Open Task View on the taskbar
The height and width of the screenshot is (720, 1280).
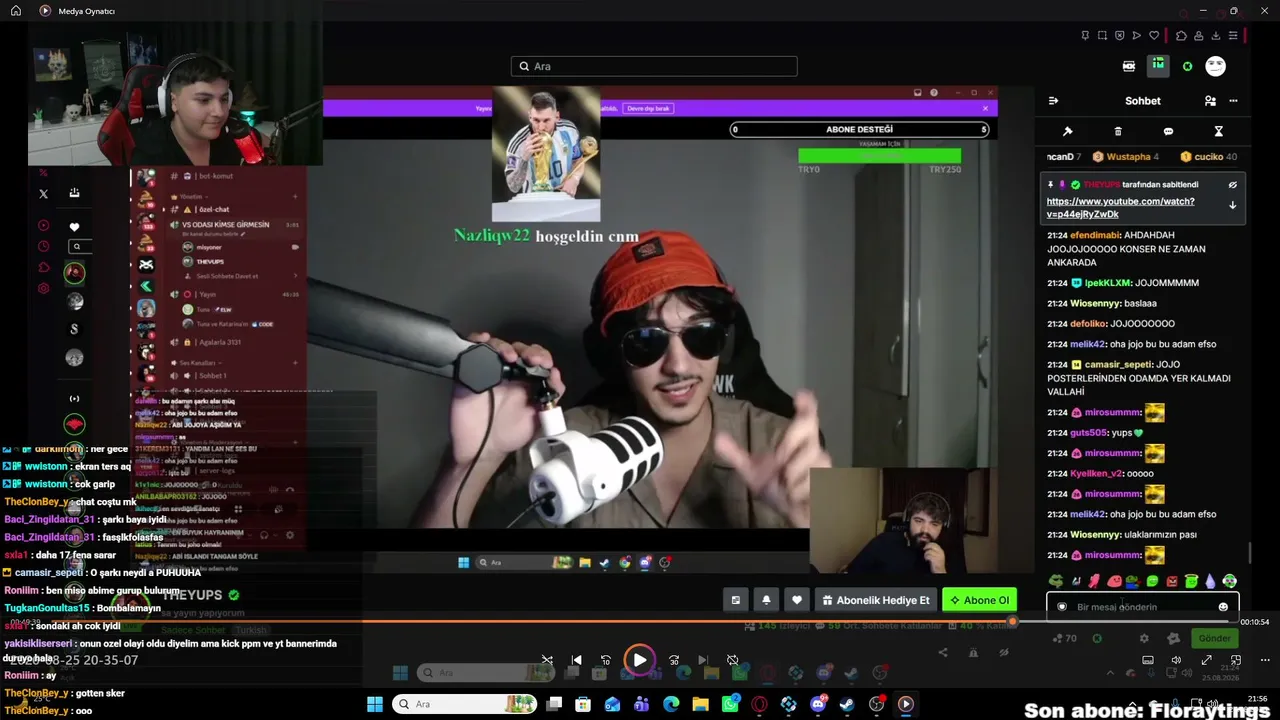click(x=554, y=704)
